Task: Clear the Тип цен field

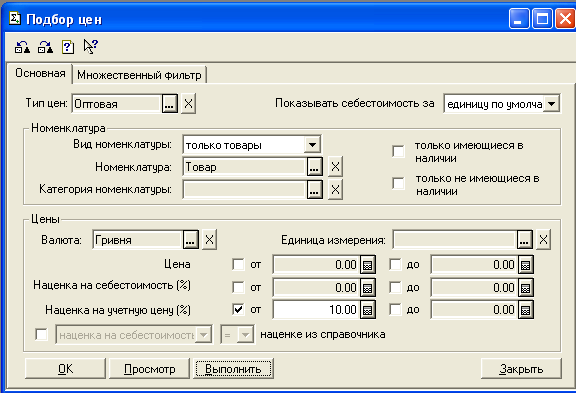Action: point(188,104)
